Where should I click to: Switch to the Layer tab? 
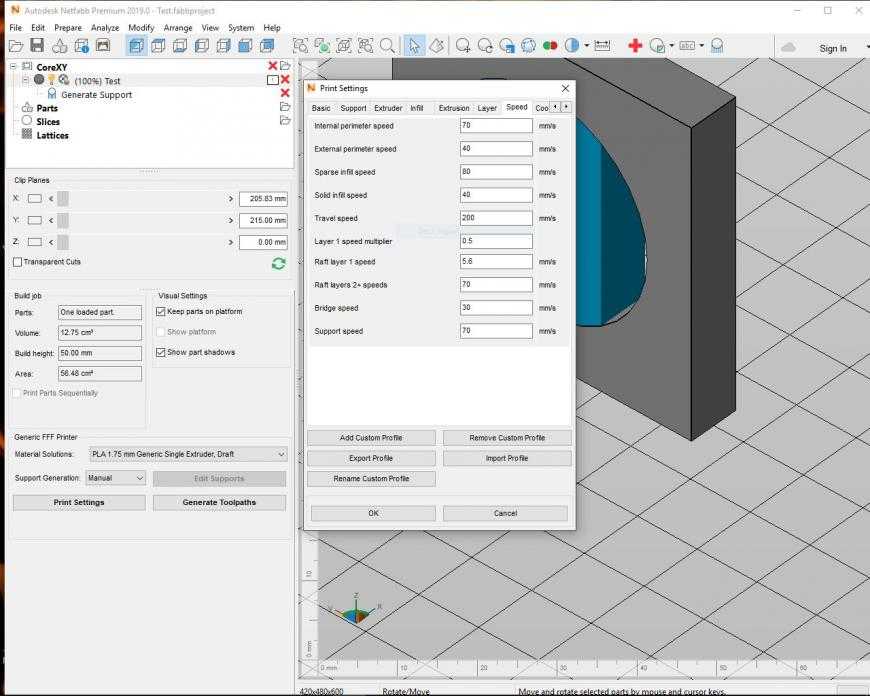487,108
